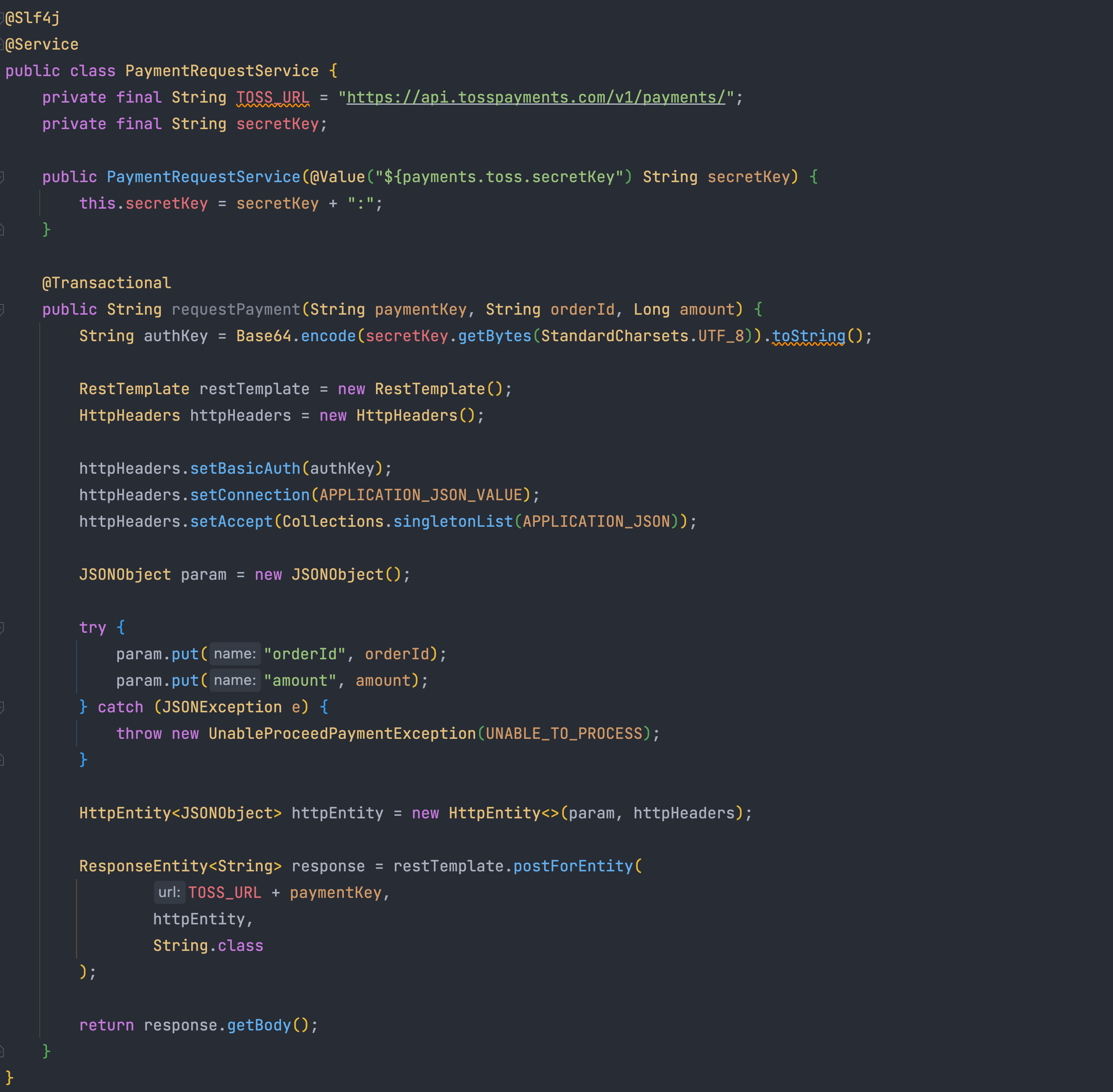Click the UnableProceedPaymentException class name
The height and width of the screenshot is (1092, 1113).
point(342,734)
